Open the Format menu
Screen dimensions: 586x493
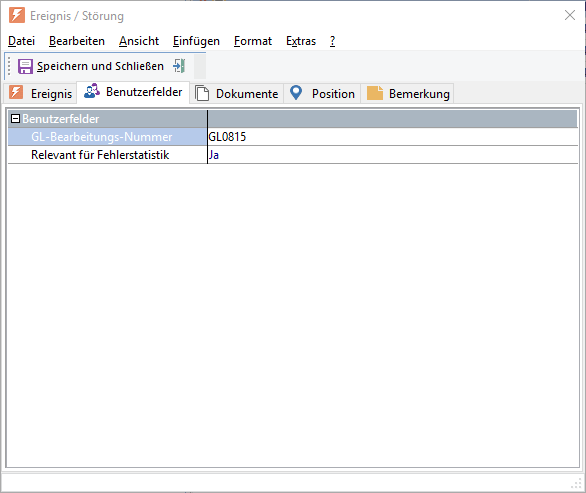[253, 41]
